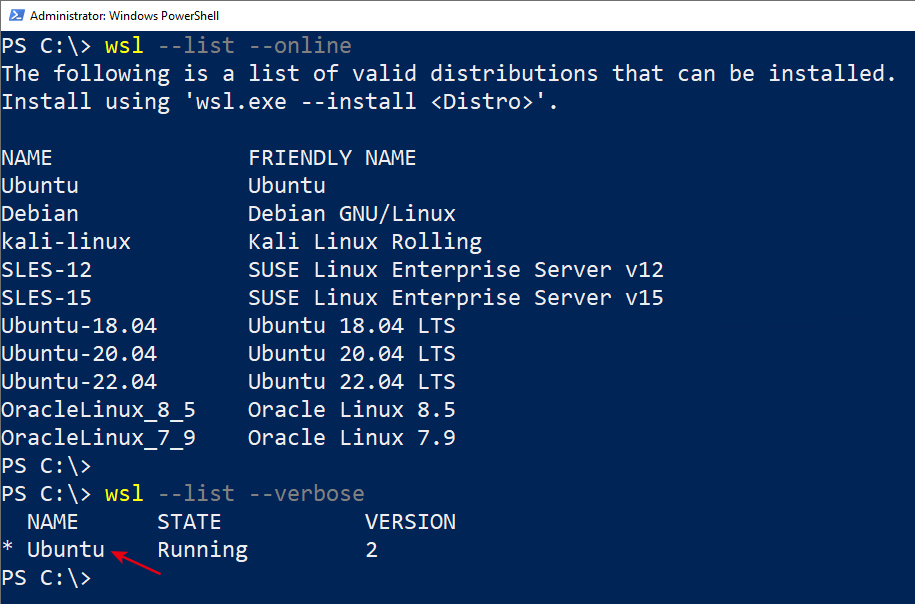The width and height of the screenshot is (915, 604).
Task: Click the asterisk default marker beside Ubuntu
Action: tap(8, 549)
